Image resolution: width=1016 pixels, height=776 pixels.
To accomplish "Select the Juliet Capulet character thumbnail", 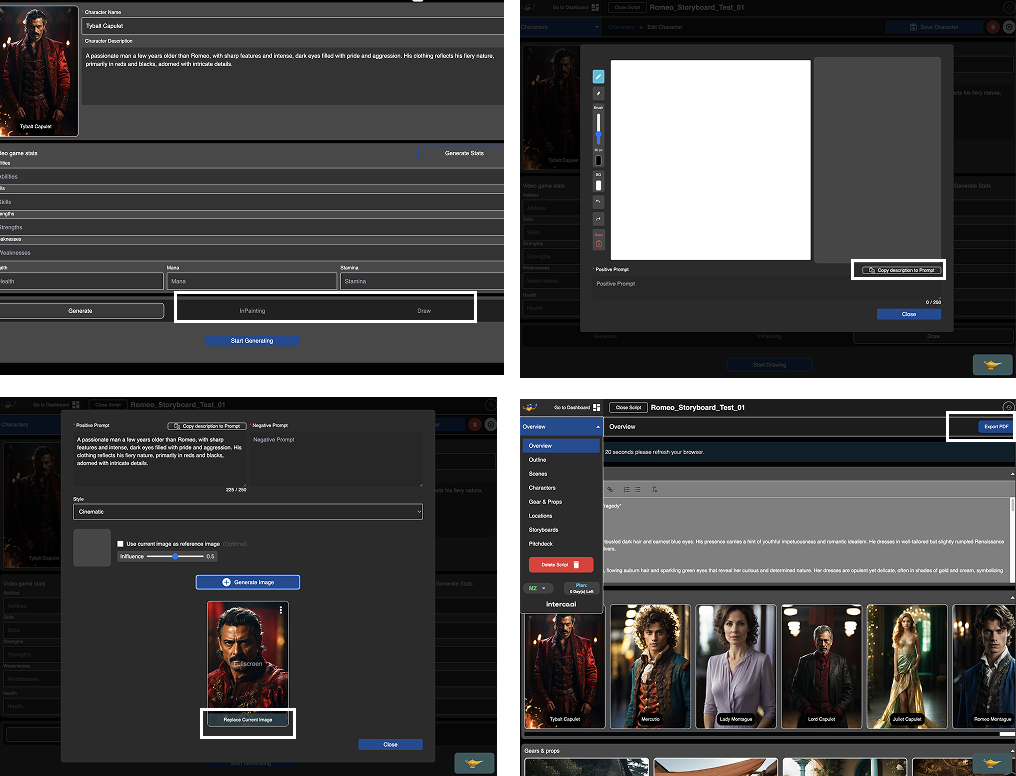I will pos(906,666).
